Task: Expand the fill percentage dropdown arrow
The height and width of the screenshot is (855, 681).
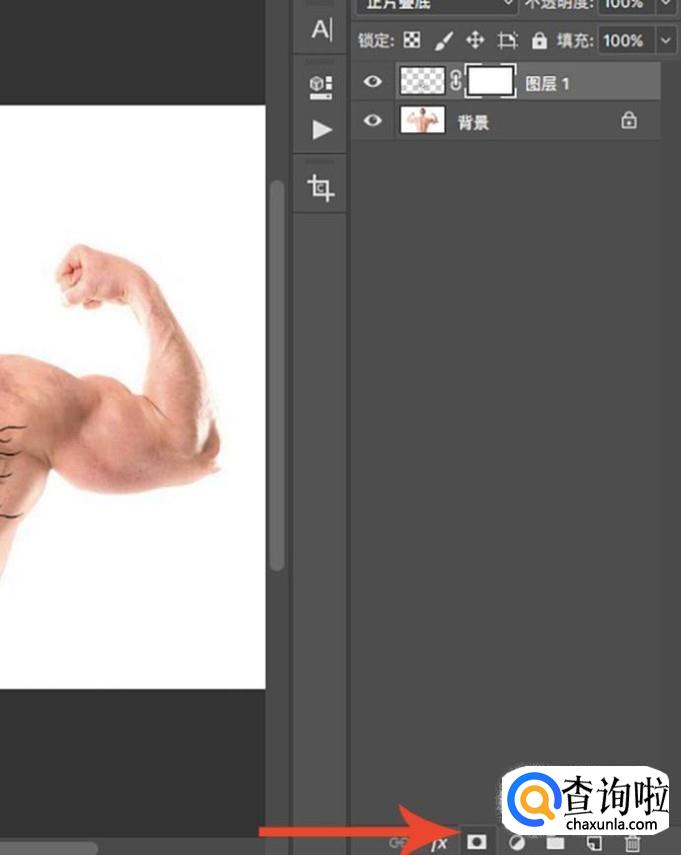Action: [667, 41]
